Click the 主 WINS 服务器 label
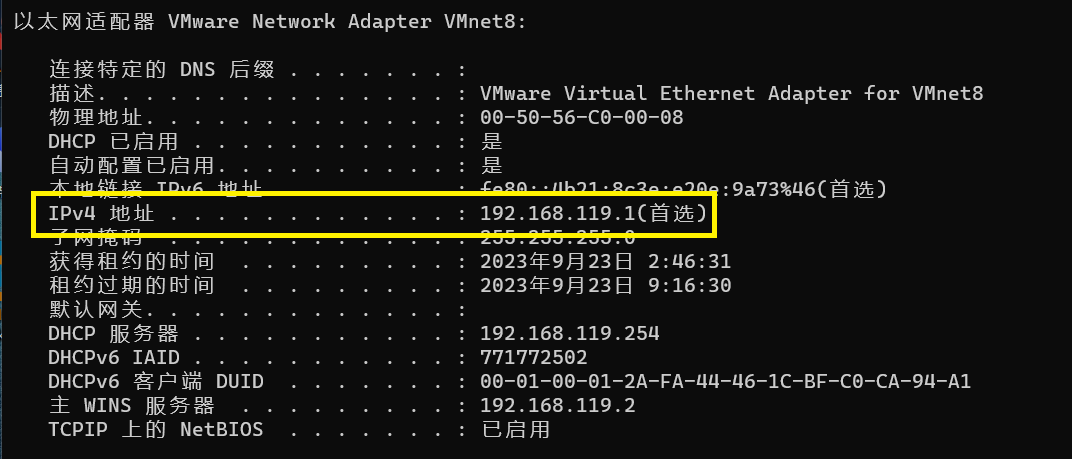The height and width of the screenshot is (459, 1072). tap(131, 406)
